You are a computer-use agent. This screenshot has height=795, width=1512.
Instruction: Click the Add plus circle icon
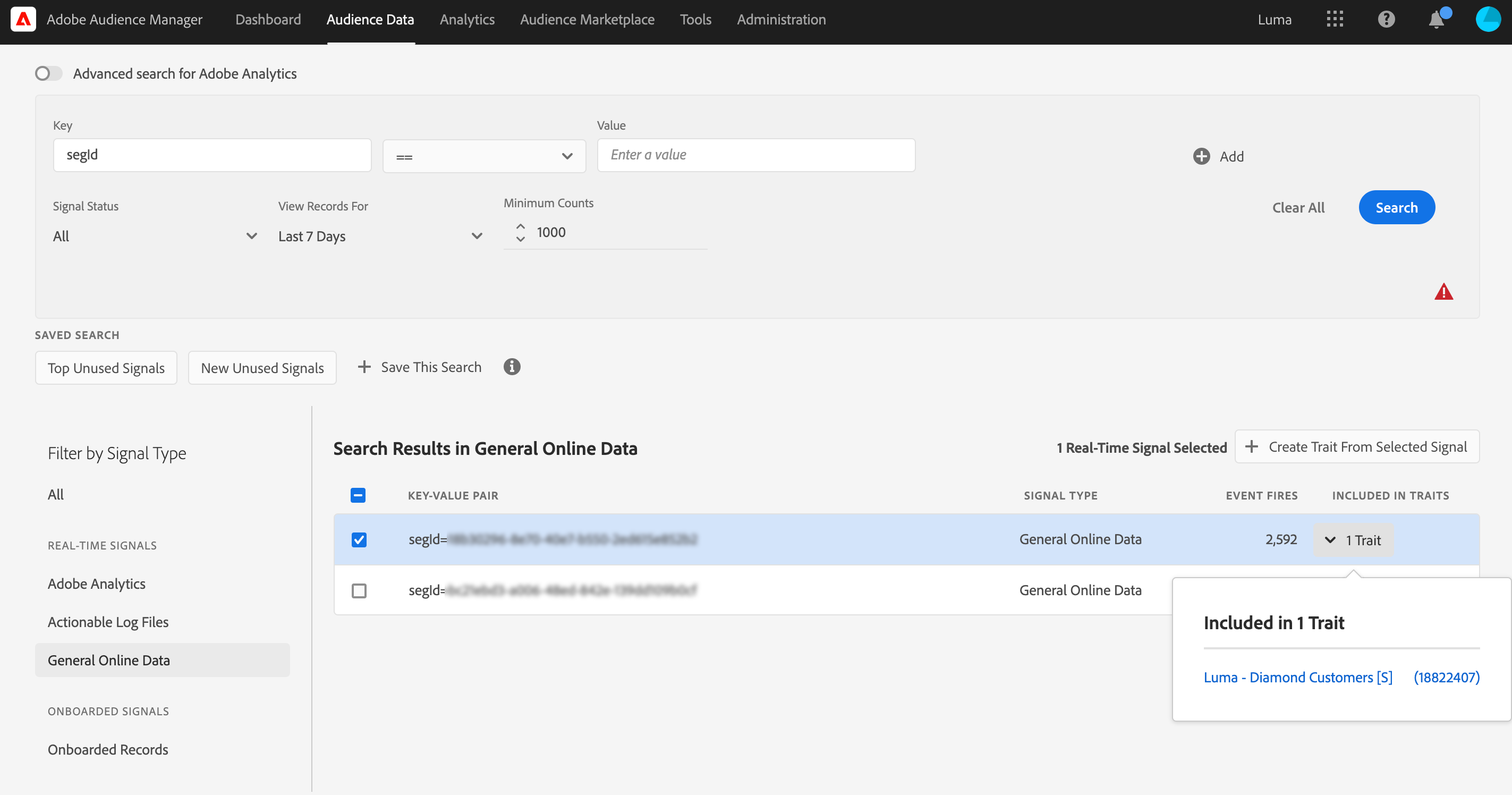click(1202, 156)
